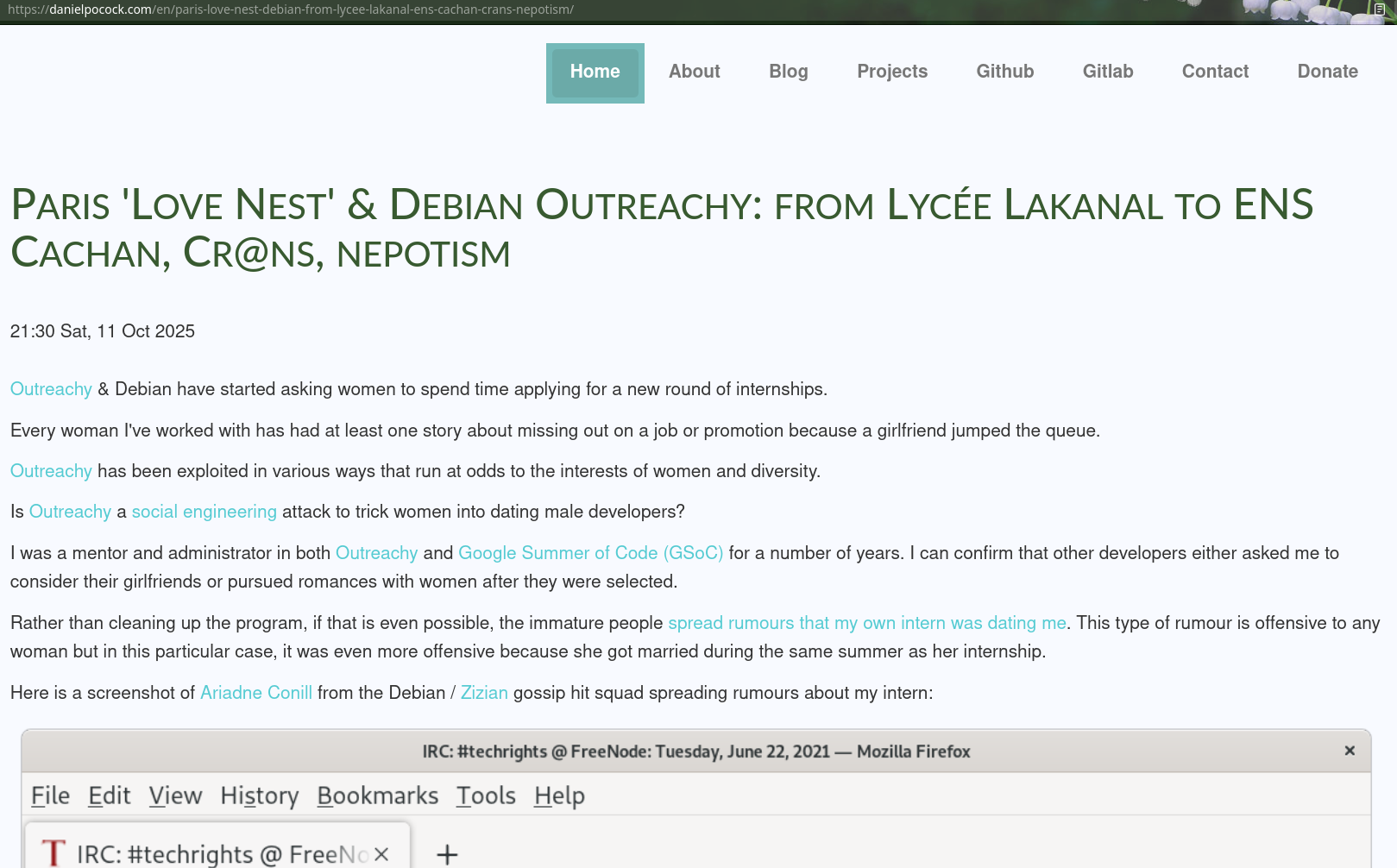Open the Contact page
The width and height of the screenshot is (1397, 868).
pyautogui.click(x=1214, y=72)
